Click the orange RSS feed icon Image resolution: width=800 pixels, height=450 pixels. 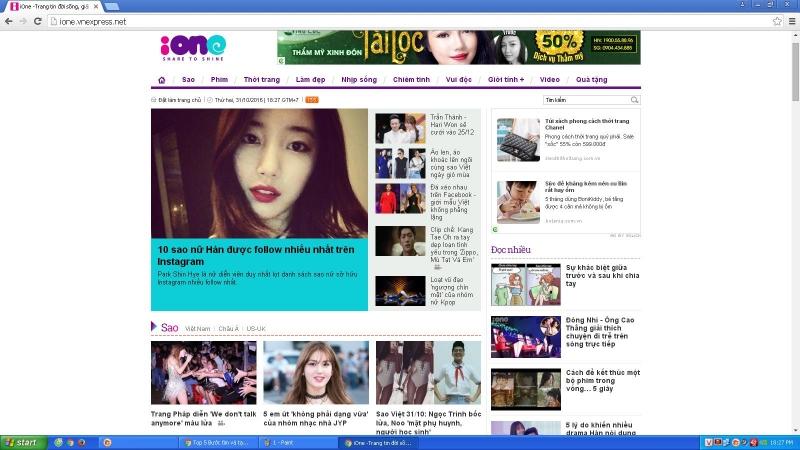(x=312, y=100)
